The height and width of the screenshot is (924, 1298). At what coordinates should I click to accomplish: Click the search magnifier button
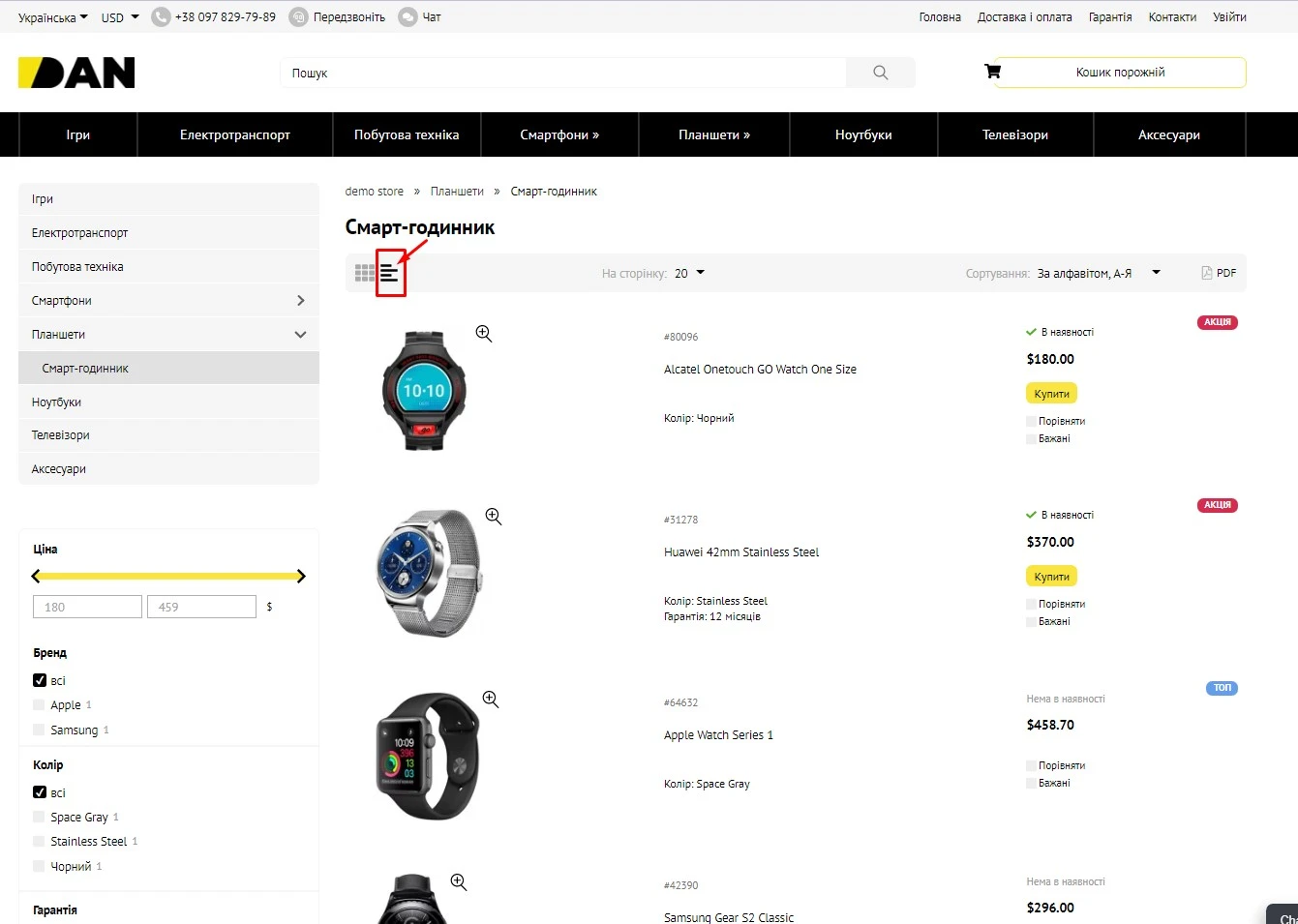click(880, 73)
